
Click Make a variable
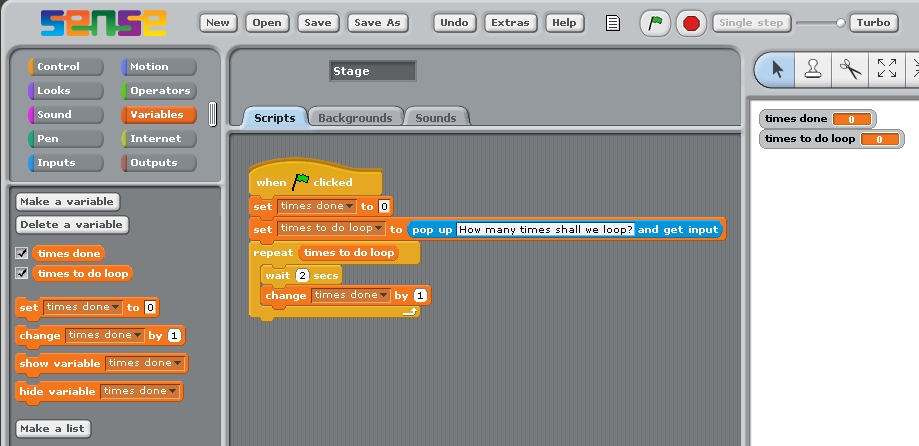(x=67, y=202)
